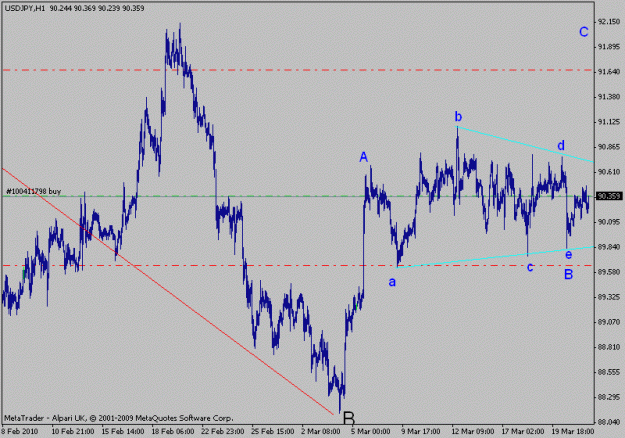The image size is (625, 438).
Task: Click the 88.040 price axis label
Action: coord(609,422)
